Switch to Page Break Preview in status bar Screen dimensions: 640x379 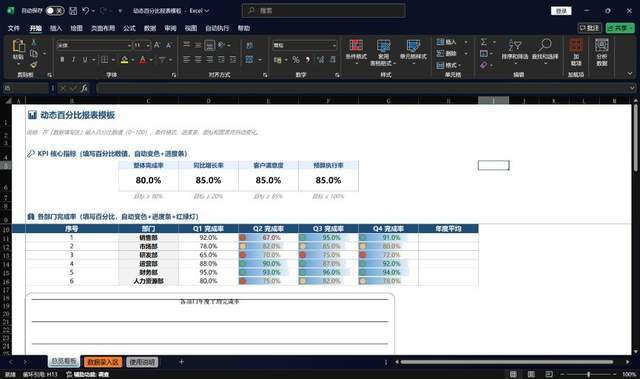tap(549, 374)
